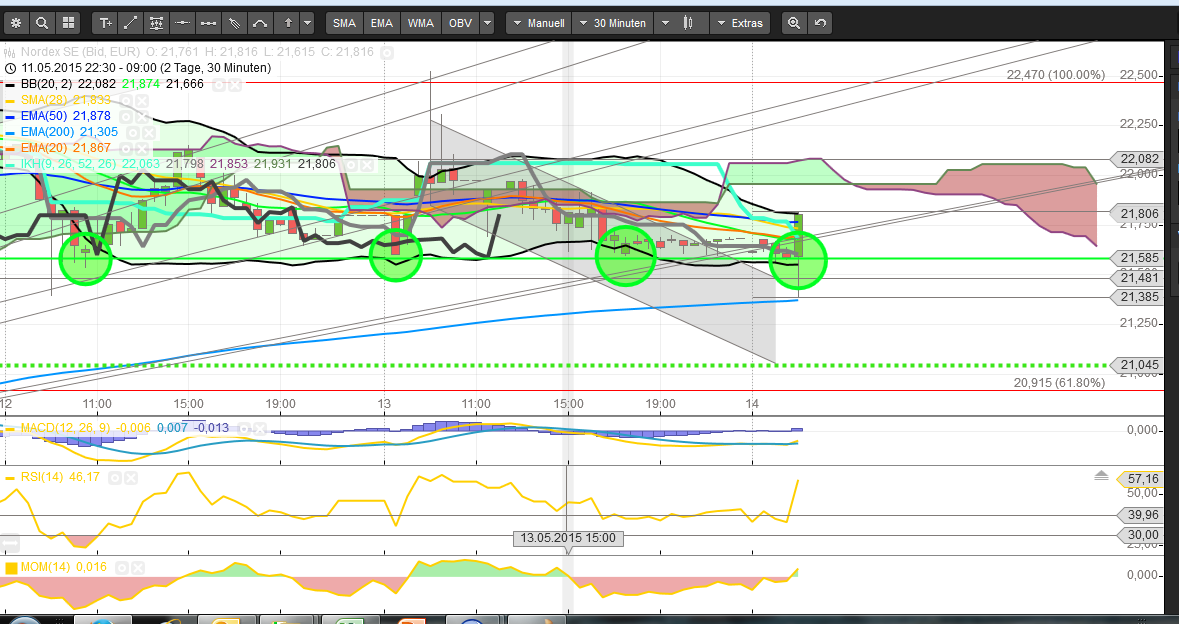The height and width of the screenshot is (624, 1179).
Task: Add WMA indicator from toolbar
Action: tap(421, 23)
